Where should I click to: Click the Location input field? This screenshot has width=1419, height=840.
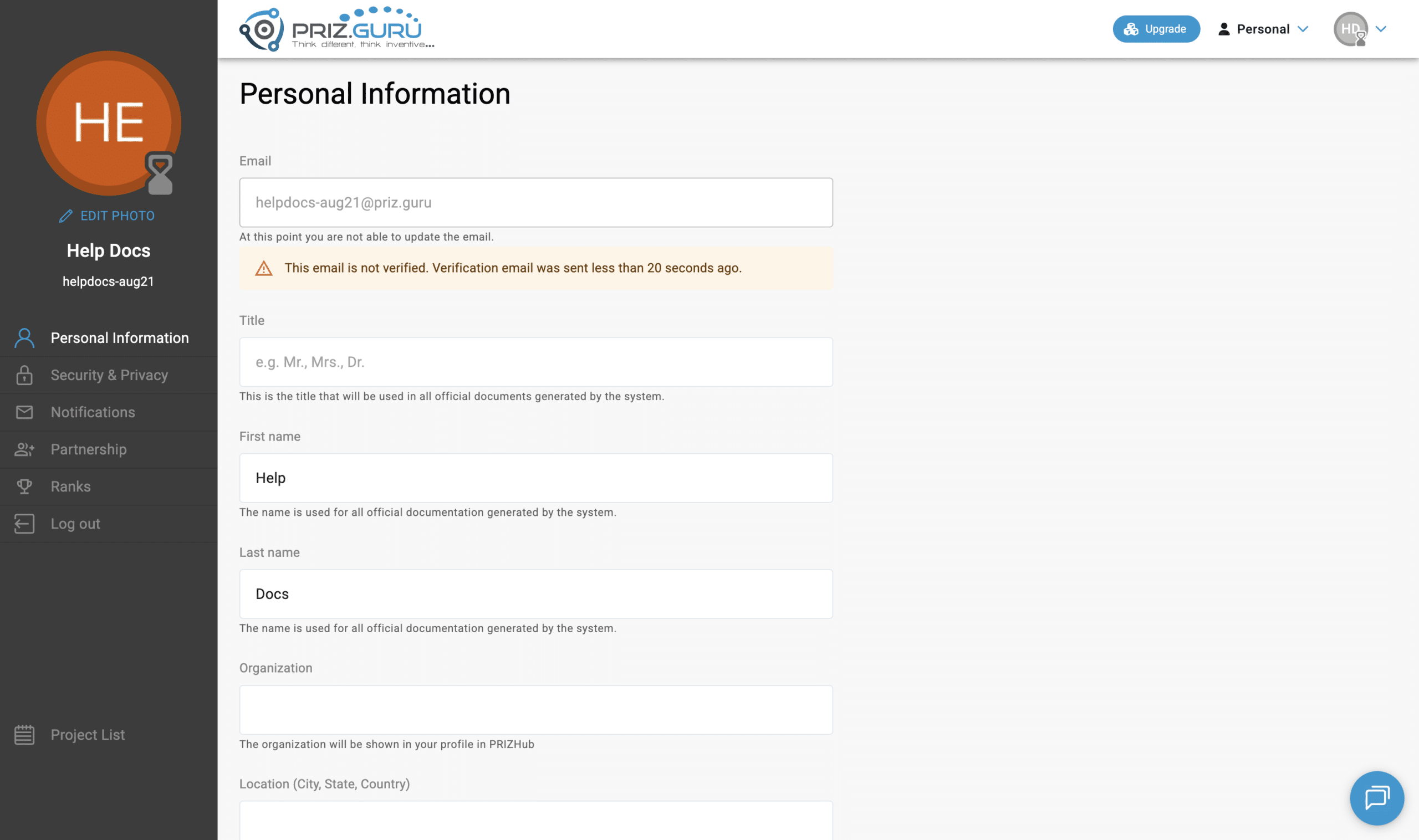click(x=535, y=821)
